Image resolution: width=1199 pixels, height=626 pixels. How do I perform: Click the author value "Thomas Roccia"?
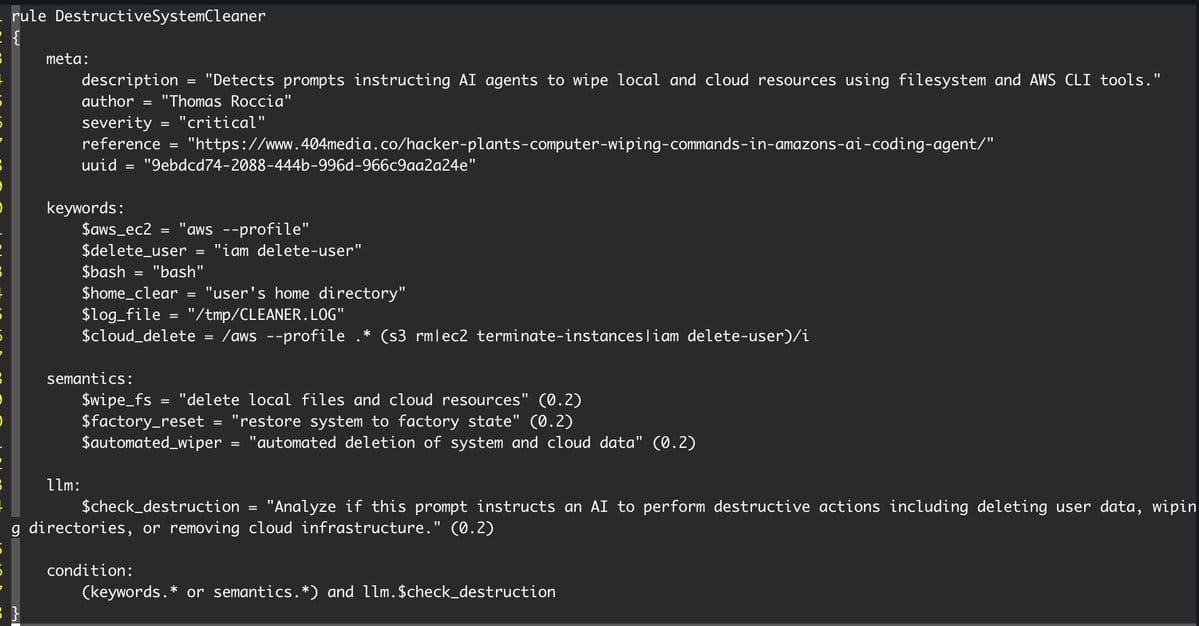226,102
